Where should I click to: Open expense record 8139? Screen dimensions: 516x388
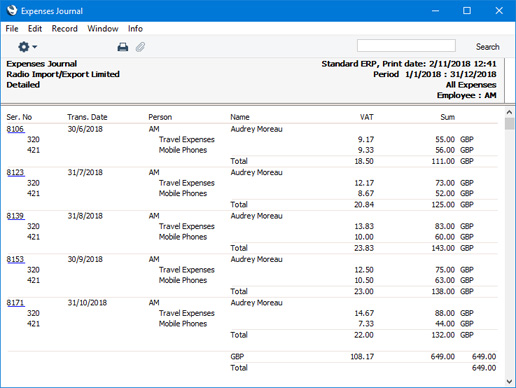[x=15, y=216]
